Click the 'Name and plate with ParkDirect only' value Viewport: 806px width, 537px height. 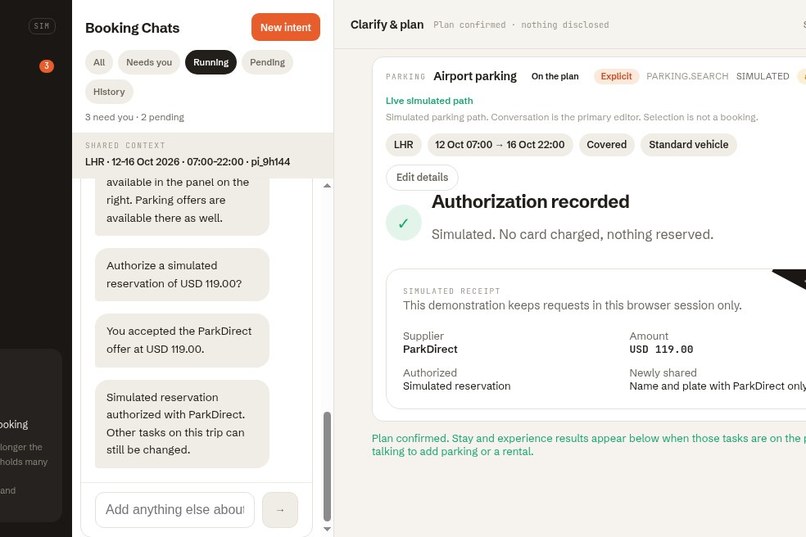point(718,386)
